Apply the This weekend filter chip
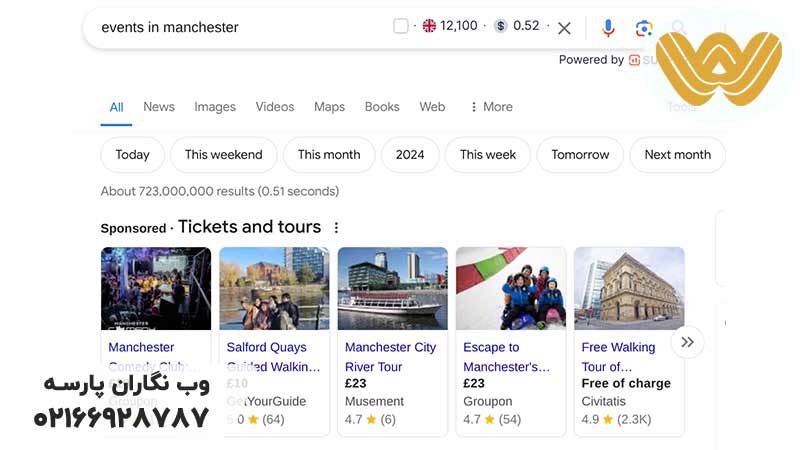Screen dimensions: 800x450 click(x=223, y=155)
